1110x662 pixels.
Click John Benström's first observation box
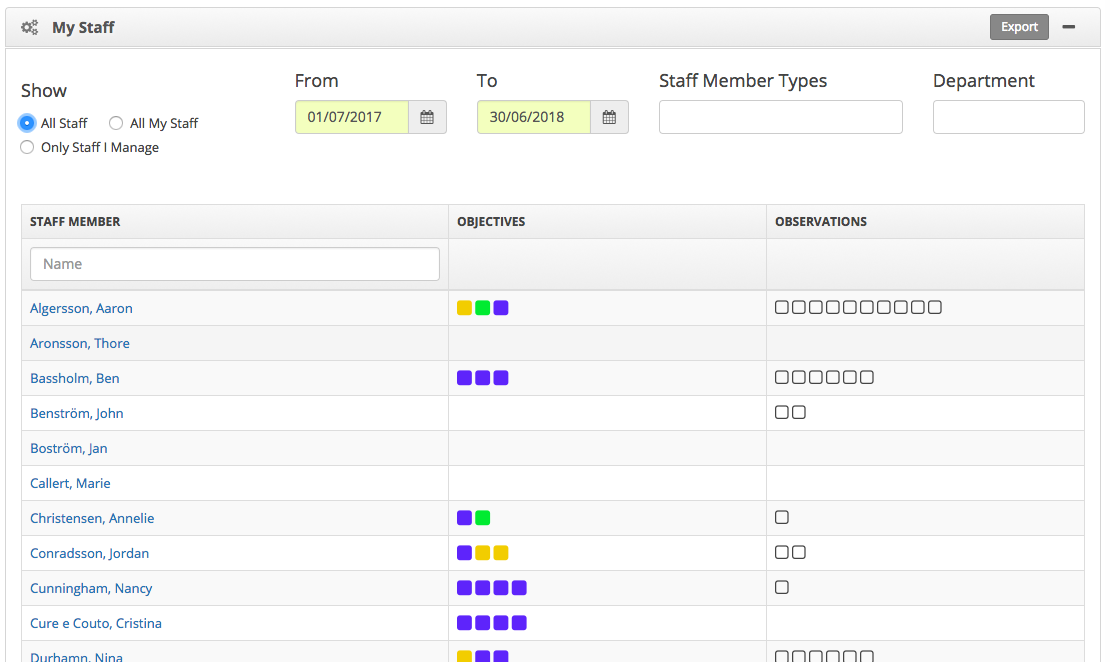coord(782,412)
